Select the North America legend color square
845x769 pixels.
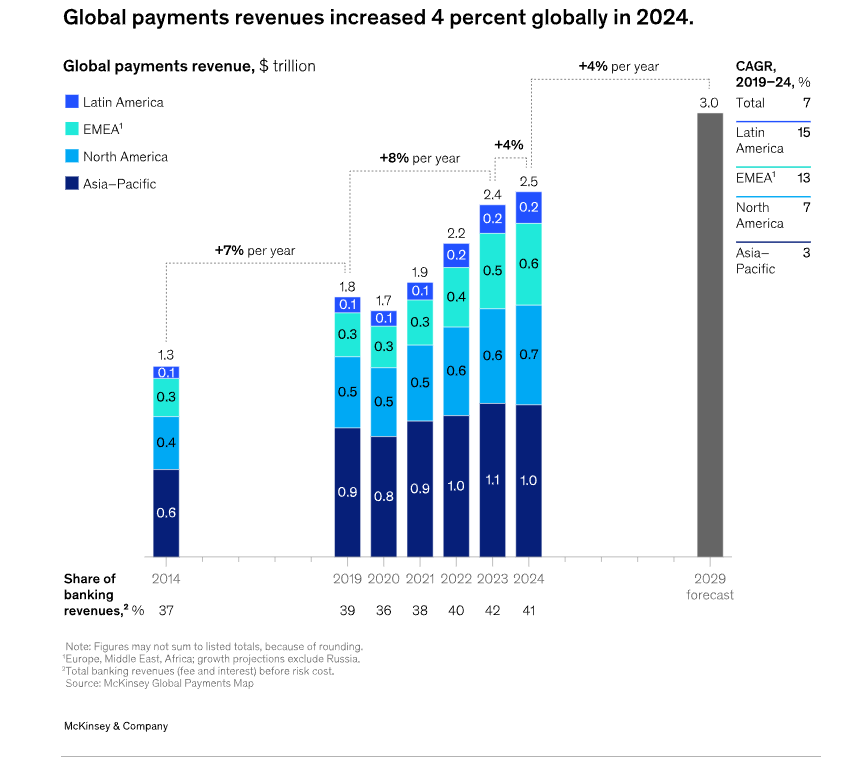coord(71,156)
